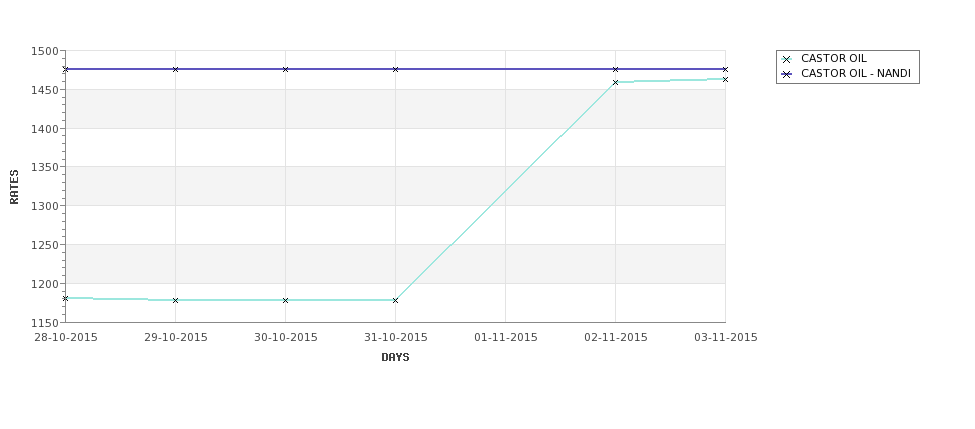
Task: Click the CASTOR OIL legend marker icon
Action: coord(787,60)
